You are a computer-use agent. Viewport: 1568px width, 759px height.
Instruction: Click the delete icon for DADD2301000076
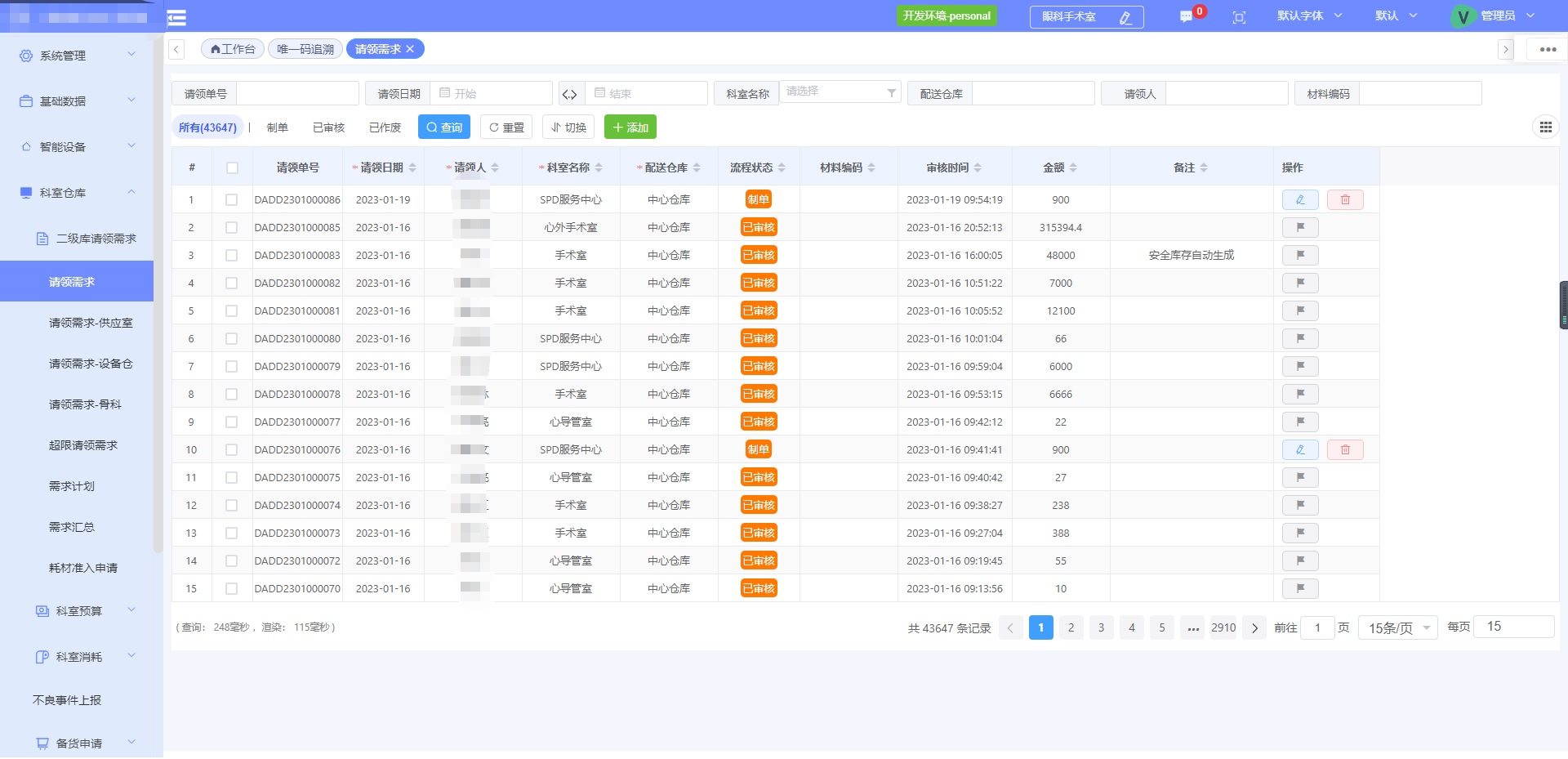tap(1345, 449)
